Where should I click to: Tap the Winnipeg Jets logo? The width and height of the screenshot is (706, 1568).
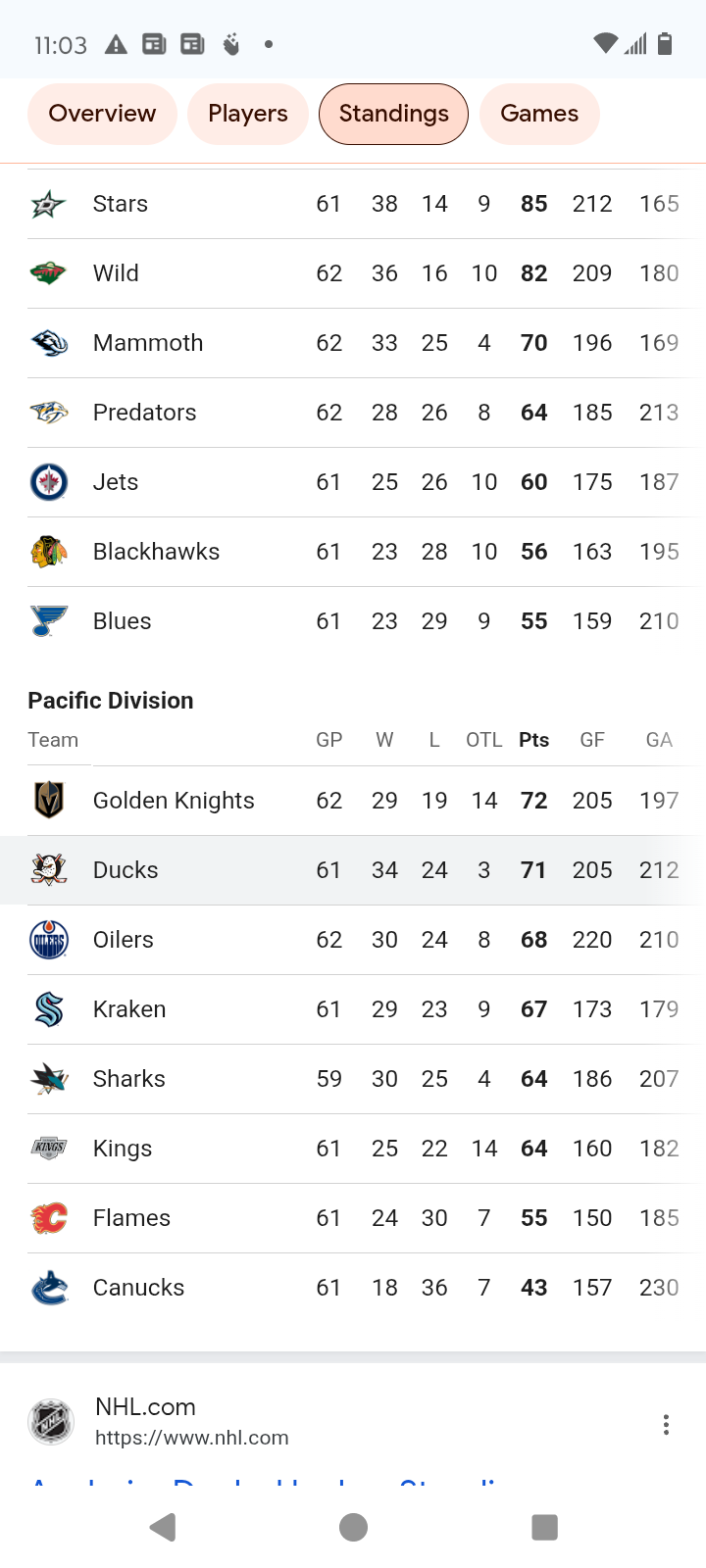[48, 482]
